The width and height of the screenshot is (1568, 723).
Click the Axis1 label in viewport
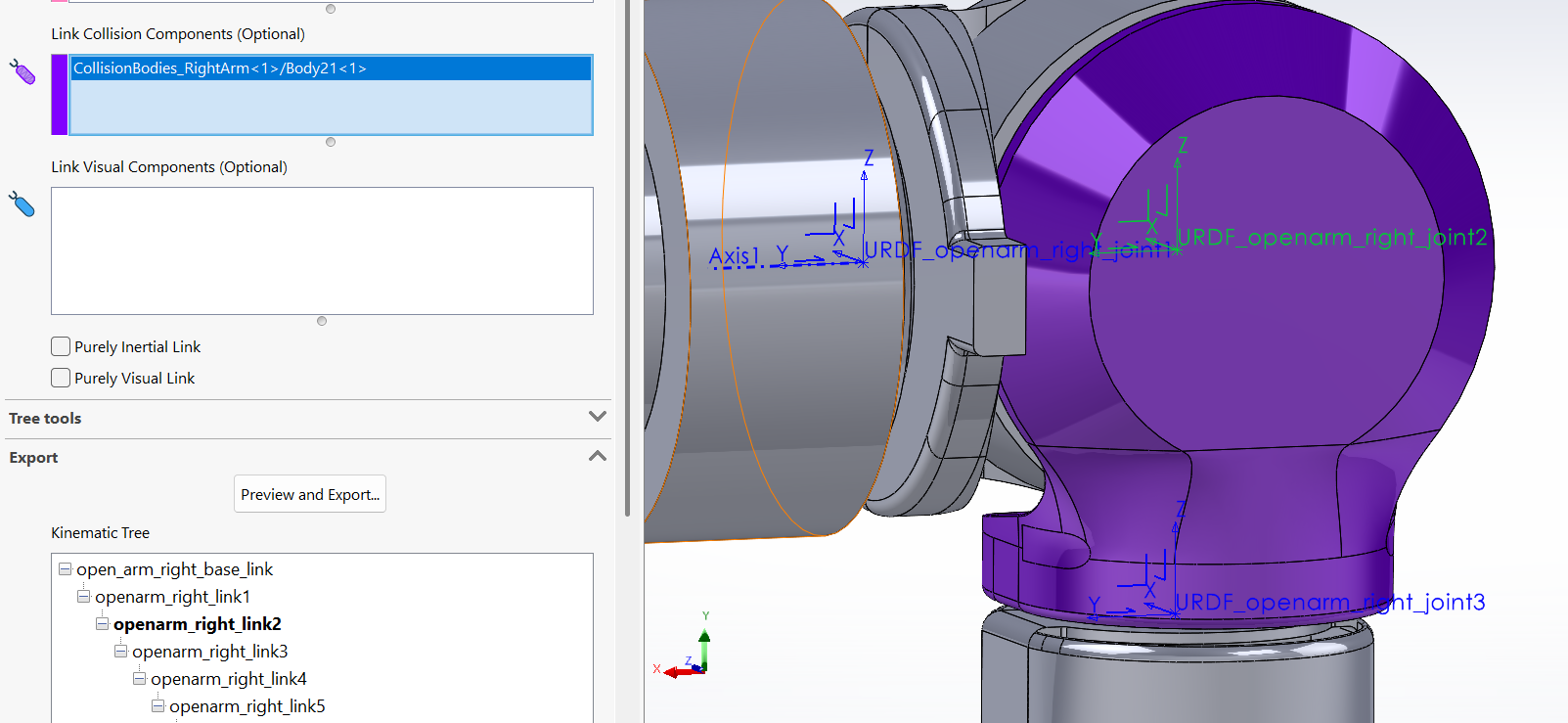(734, 257)
